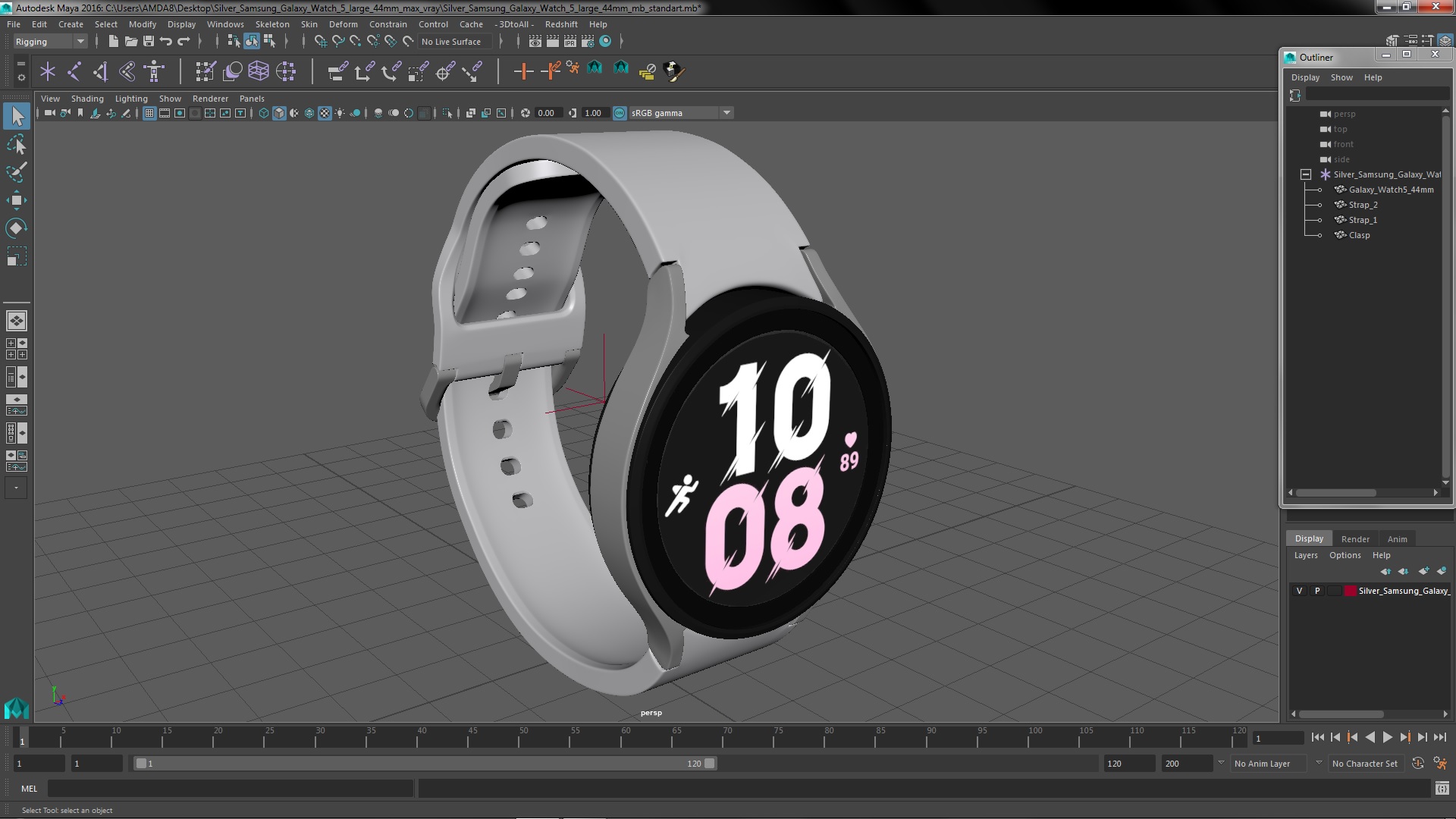Toggle layer visibility V box
Viewport: 1456px width, 819px height.
pos(1300,591)
